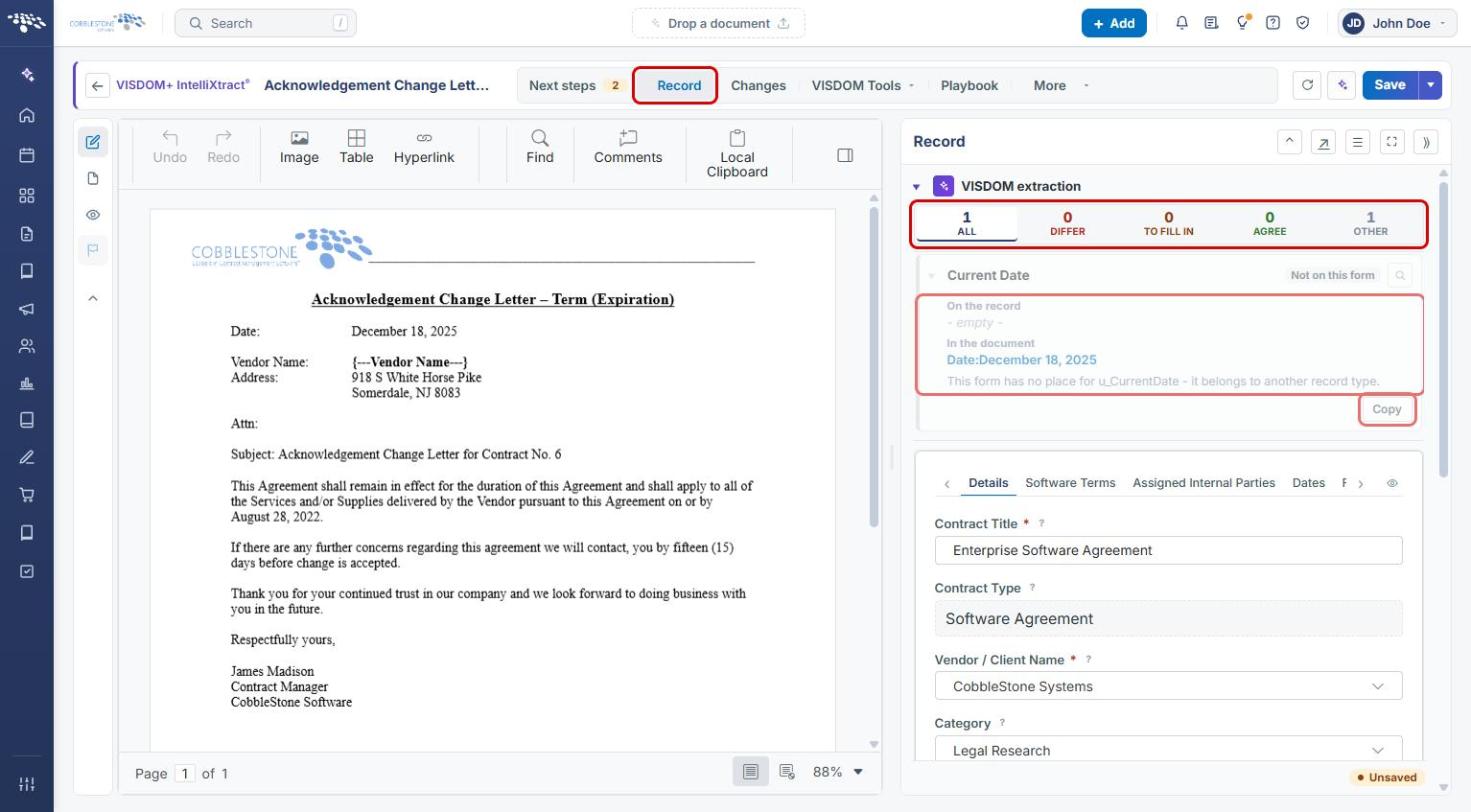1471x812 pixels.
Task: Click the shield icon in the top bar
Action: coord(1303,23)
